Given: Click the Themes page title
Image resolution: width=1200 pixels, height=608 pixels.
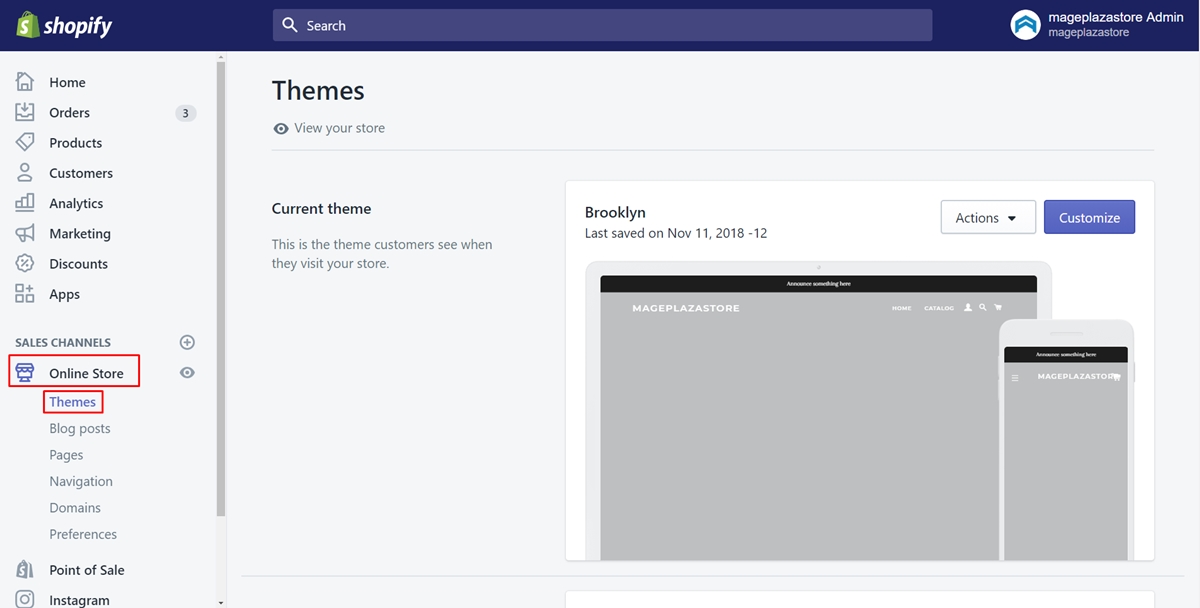Looking at the screenshot, I should tap(318, 90).
